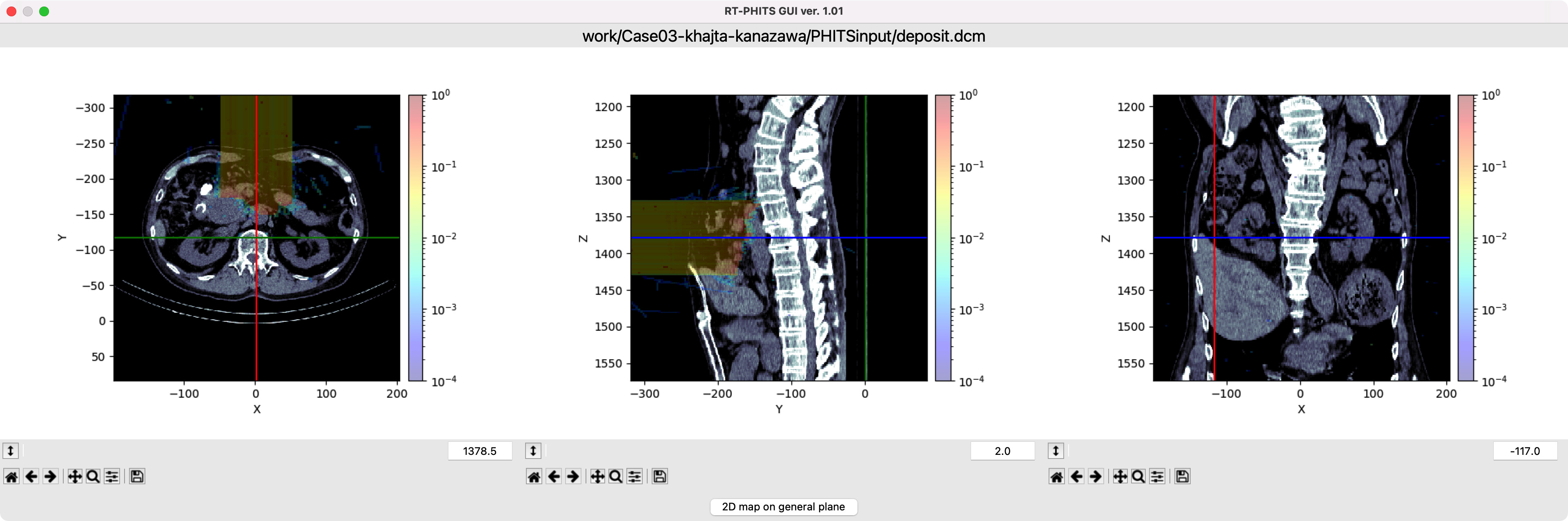
Task: Open subplot settings in right toolbar
Action: coord(1157,476)
